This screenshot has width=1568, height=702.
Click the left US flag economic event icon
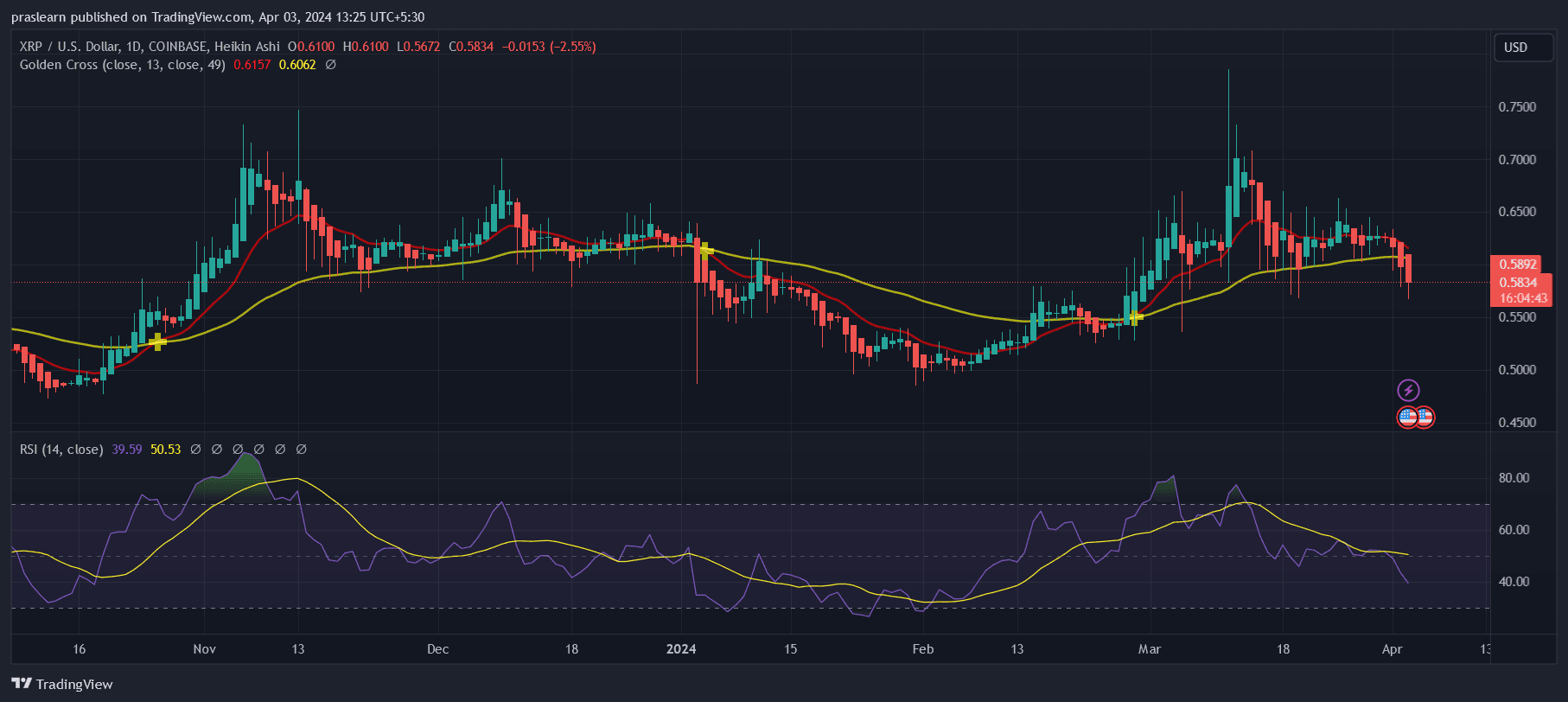(1407, 418)
